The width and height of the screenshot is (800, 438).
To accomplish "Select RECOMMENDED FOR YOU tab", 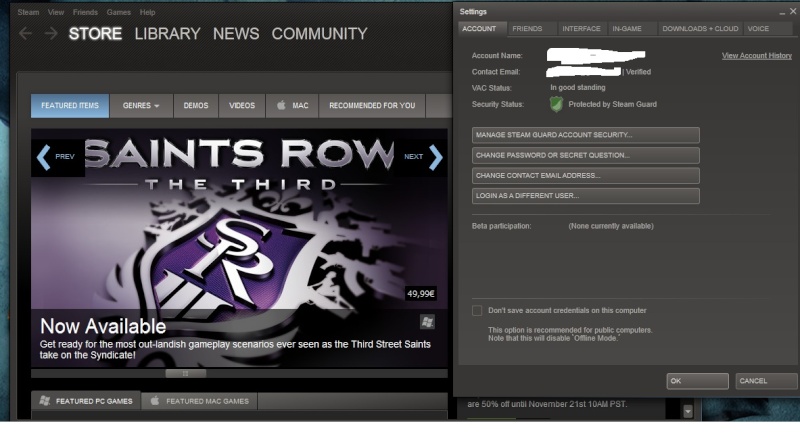I will pos(372,106).
